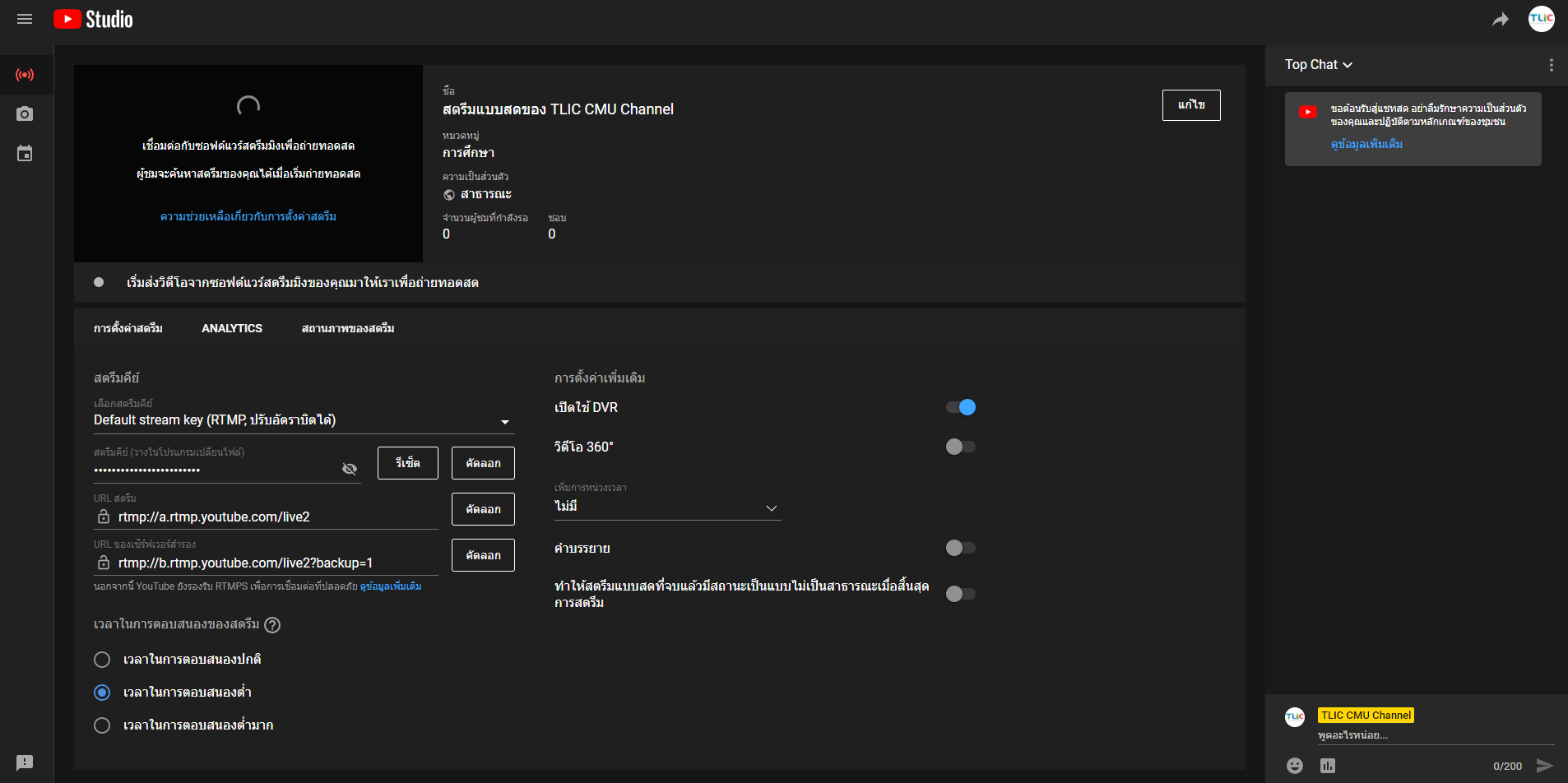This screenshot has height=783, width=1568.
Task: Toggle stream key visibility eye icon
Action: click(350, 469)
